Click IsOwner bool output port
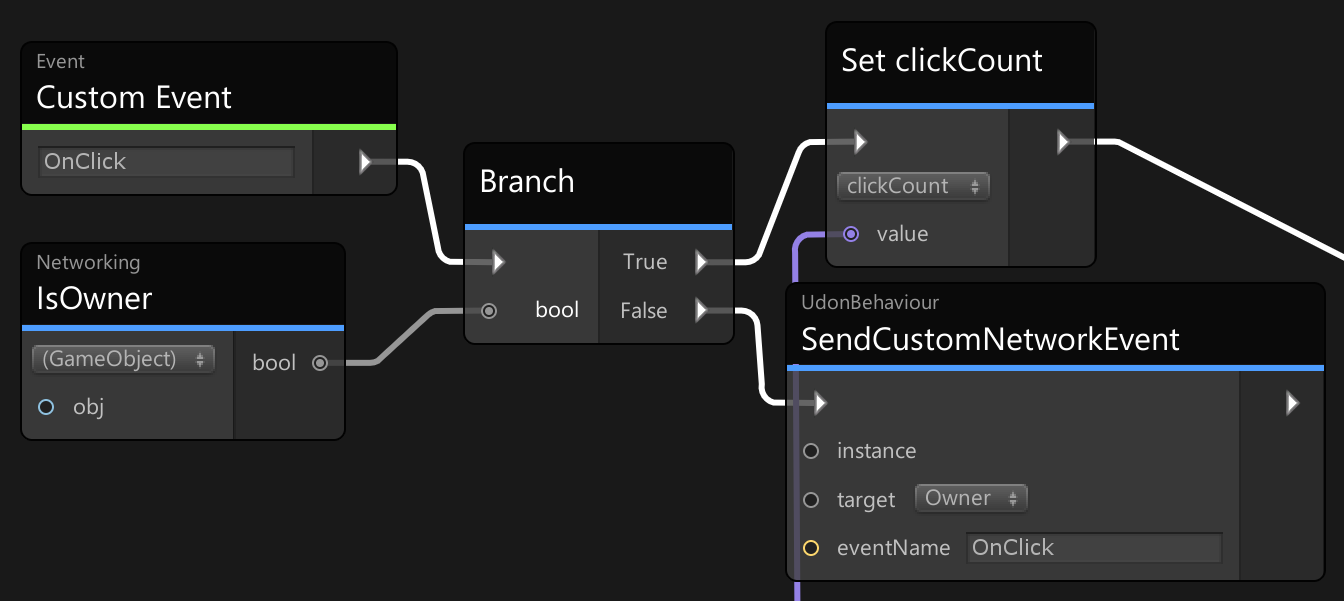 pos(319,363)
